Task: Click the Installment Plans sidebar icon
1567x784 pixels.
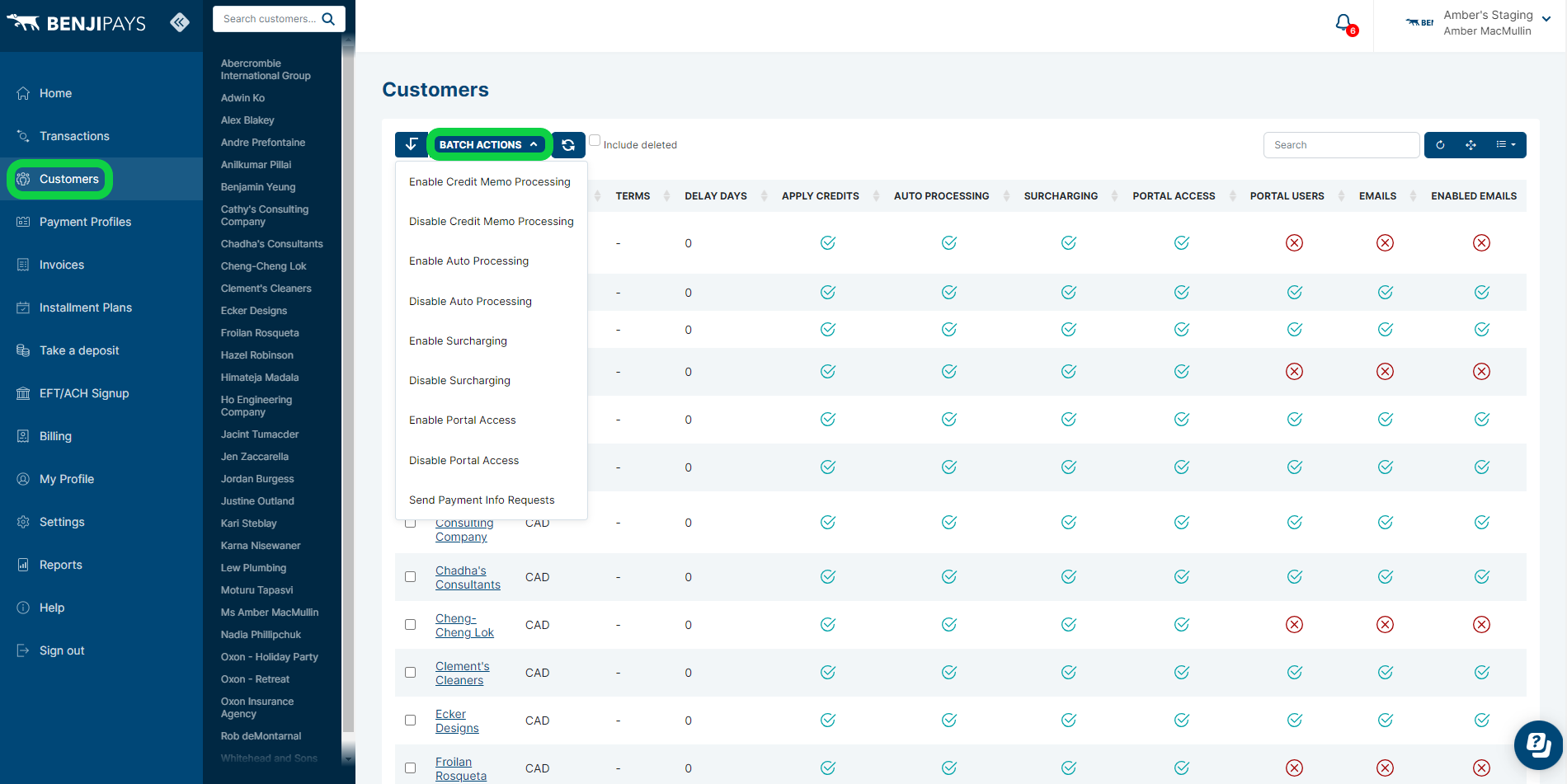Action: coord(23,307)
